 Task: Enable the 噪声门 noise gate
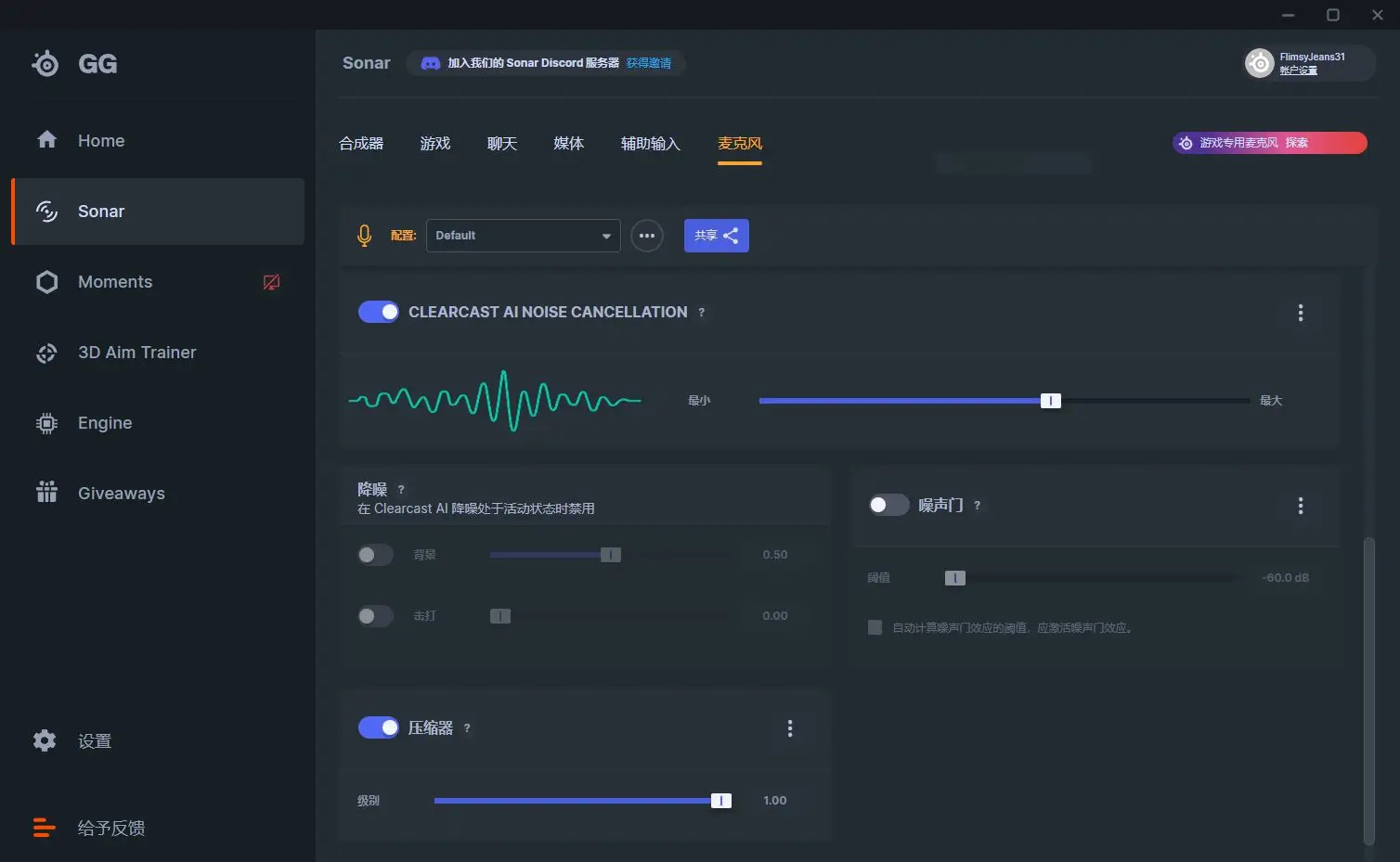click(x=888, y=505)
